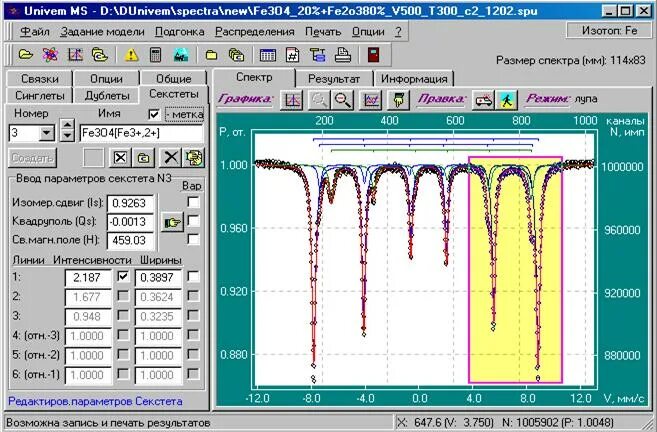Screen dimensions: 657x432
Task: Enable Вар checkbox for Квадруполь (Qs)
Action: pyautogui.click(x=193, y=220)
